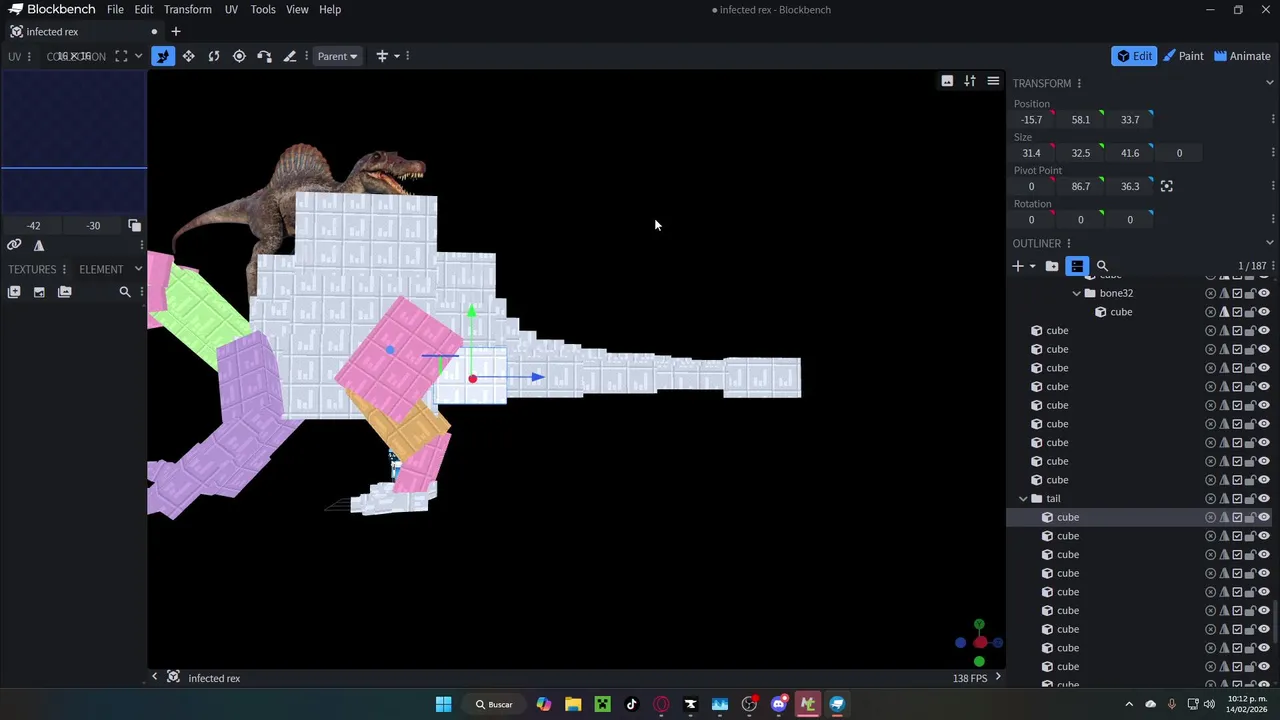Open the View menu
1280x720 pixels.
click(x=297, y=9)
